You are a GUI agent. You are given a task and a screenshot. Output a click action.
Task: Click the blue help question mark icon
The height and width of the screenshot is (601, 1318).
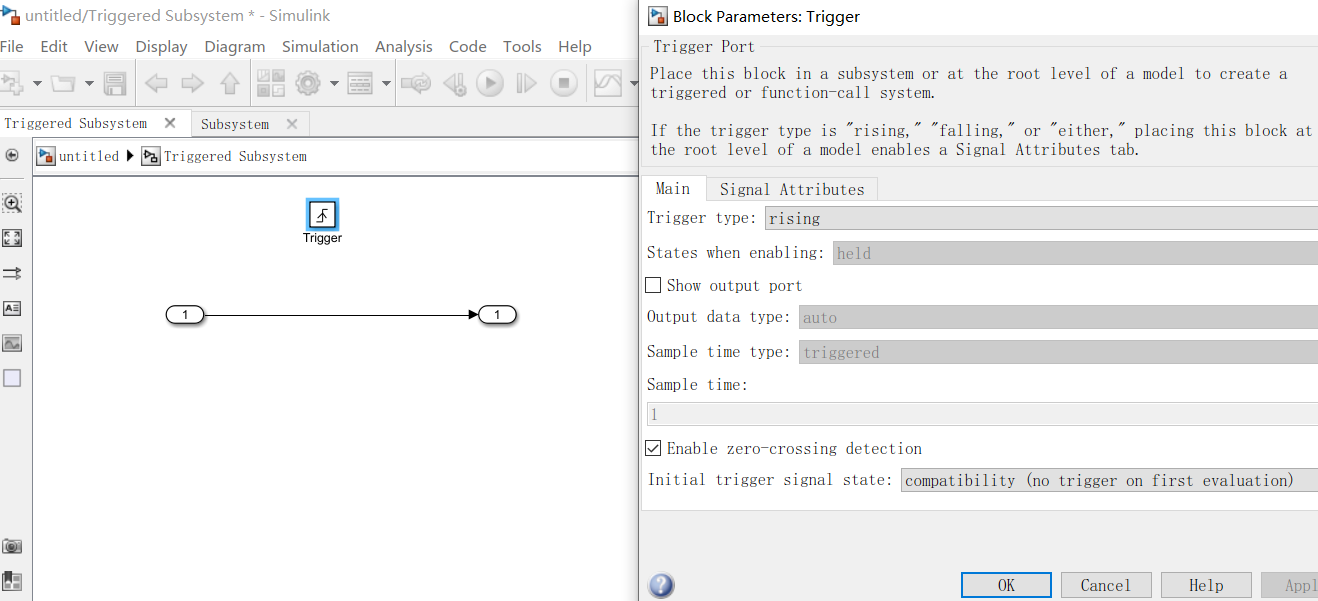coord(661,585)
